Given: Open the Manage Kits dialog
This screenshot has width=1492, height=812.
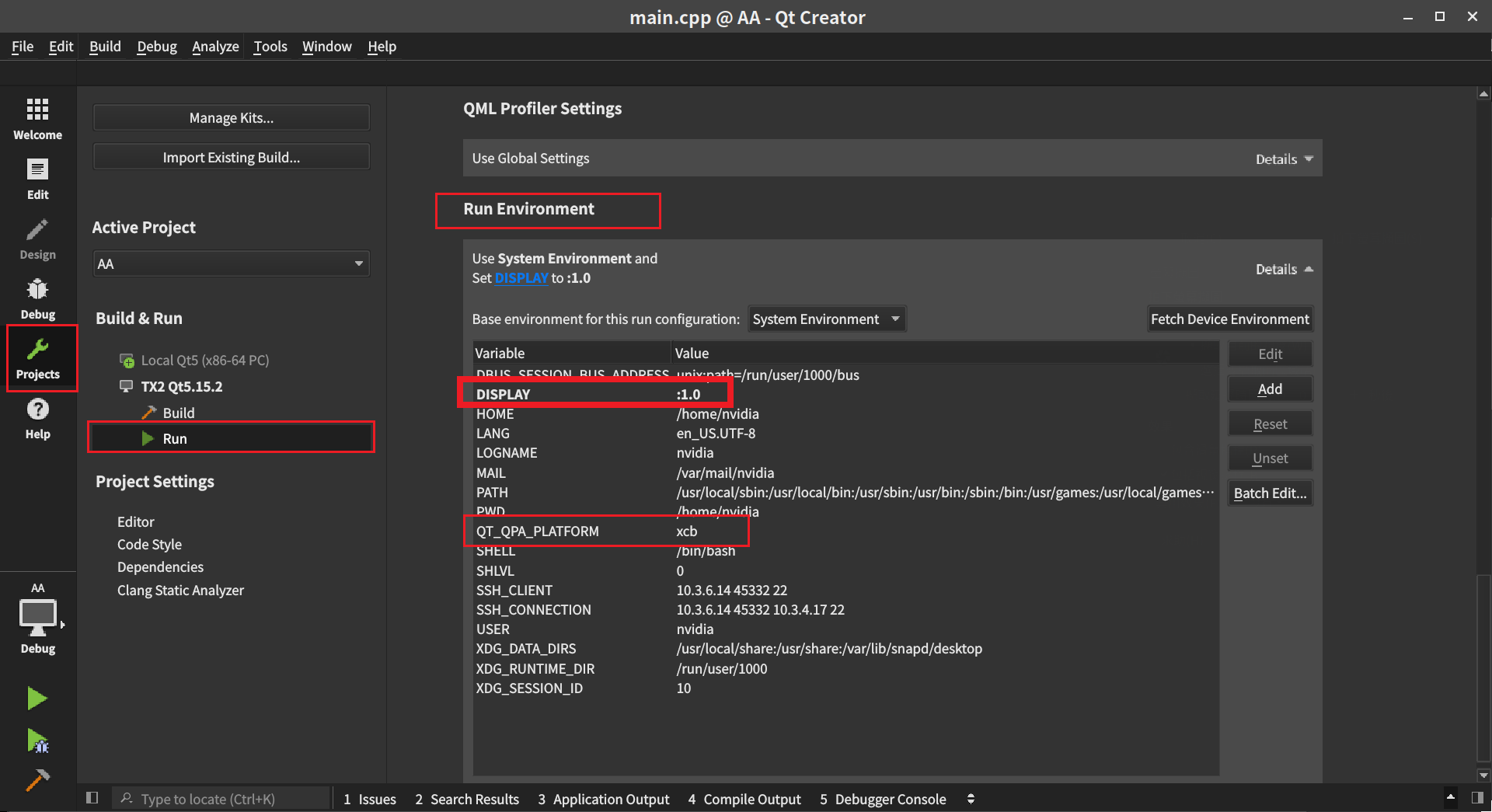Looking at the screenshot, I should point(231,117).
